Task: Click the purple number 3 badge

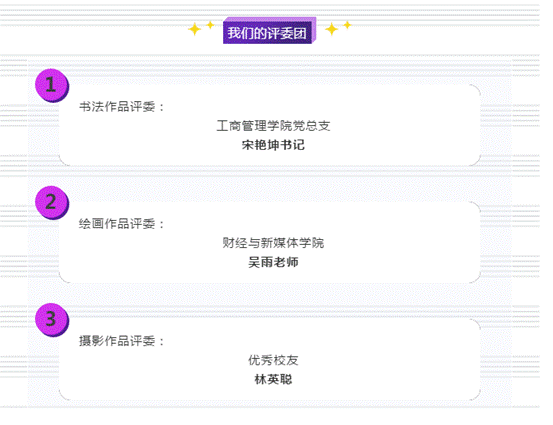Action: [x=52, y=320]
